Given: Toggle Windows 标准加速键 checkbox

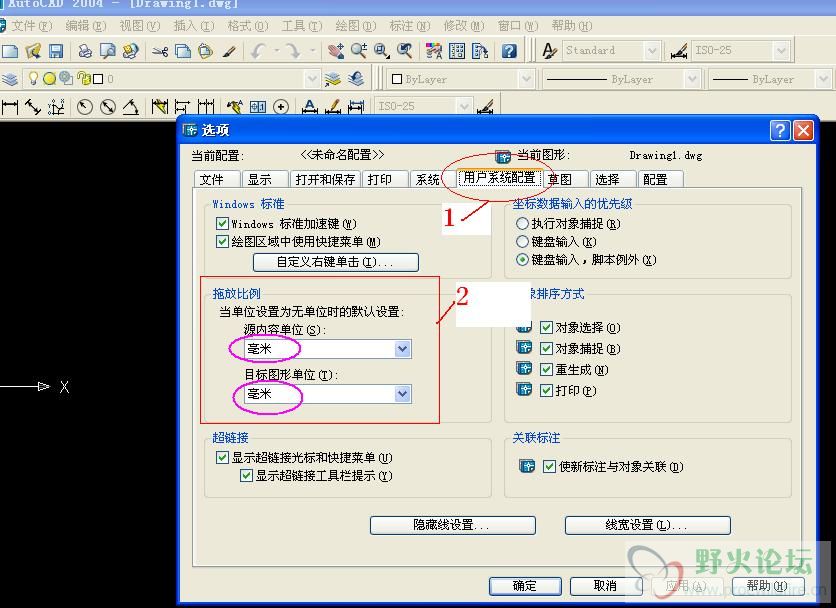Looking at the screenshot, I should pyautogui.click(x=222, y=223).
